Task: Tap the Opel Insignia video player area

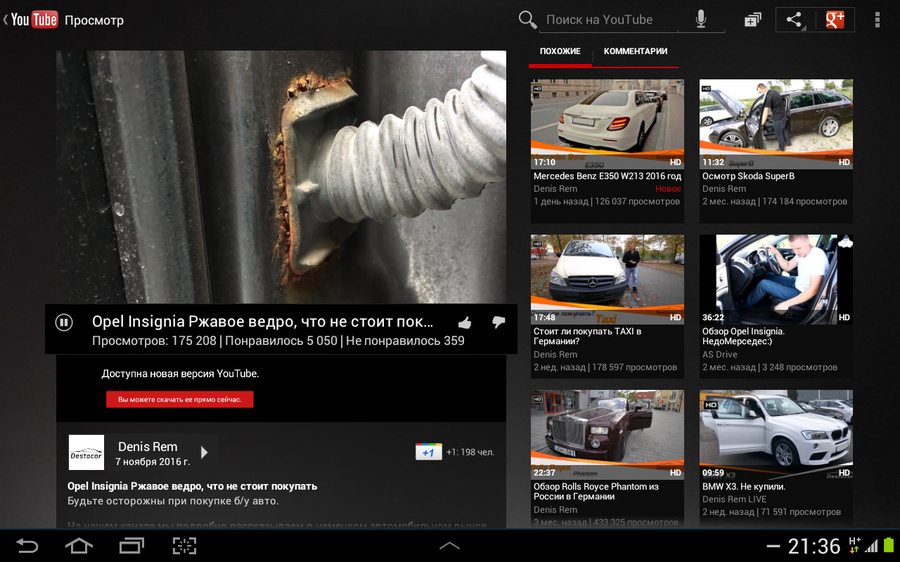Action: 281,177
